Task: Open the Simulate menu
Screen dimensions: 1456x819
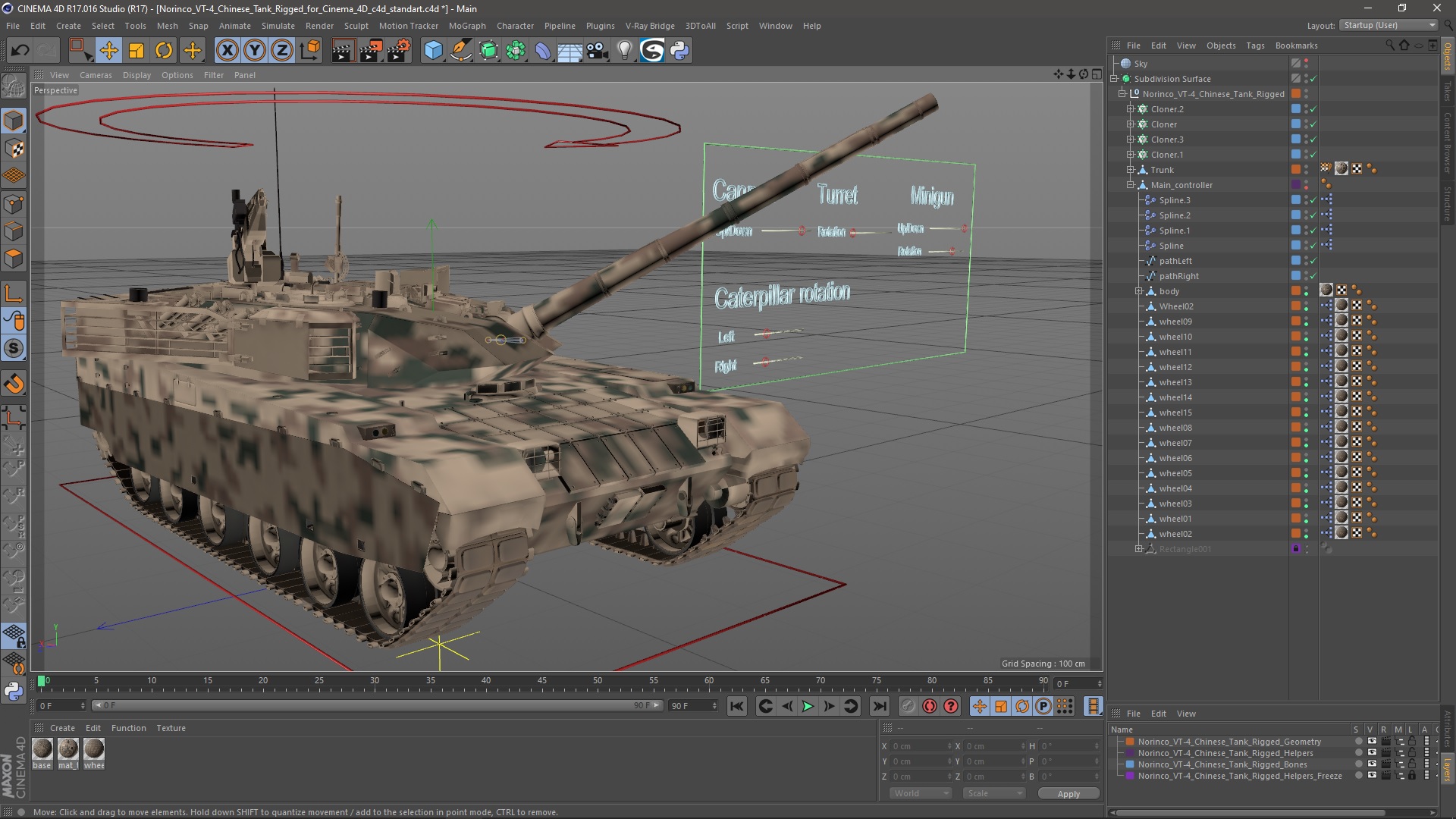Action: point(278,26)
